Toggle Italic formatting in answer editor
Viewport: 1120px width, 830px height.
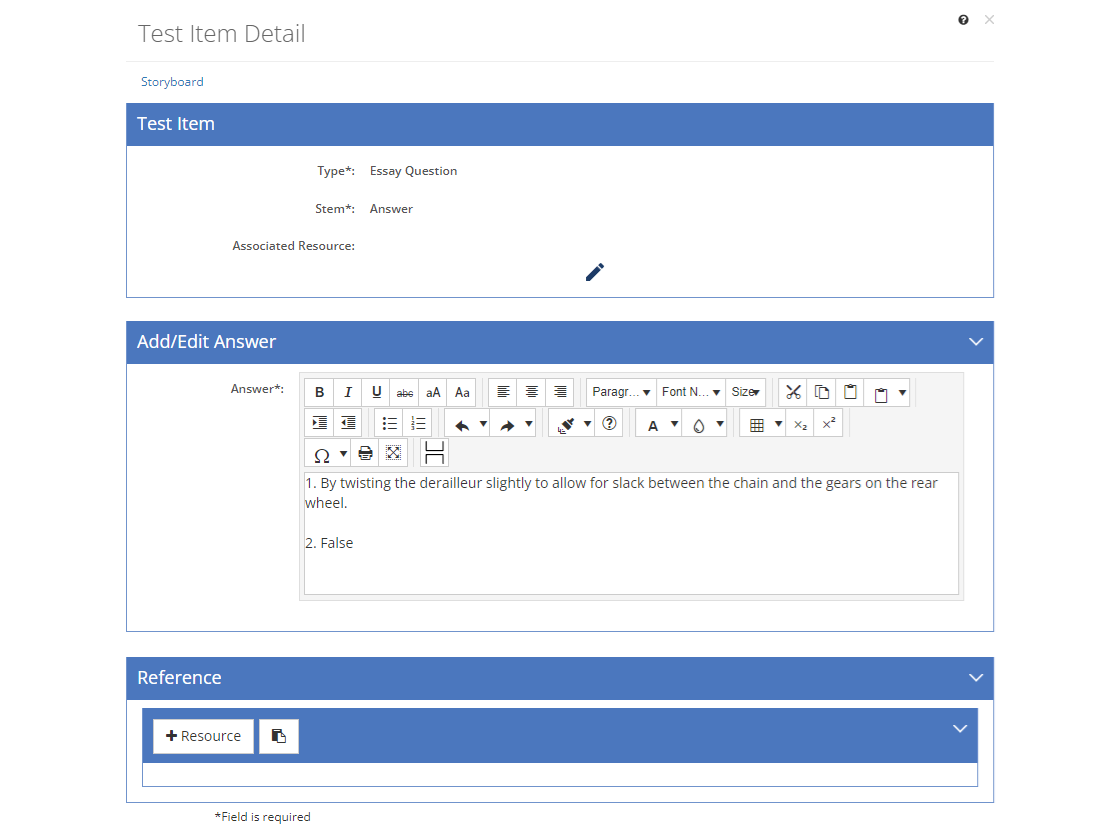(x=348, y=392)
